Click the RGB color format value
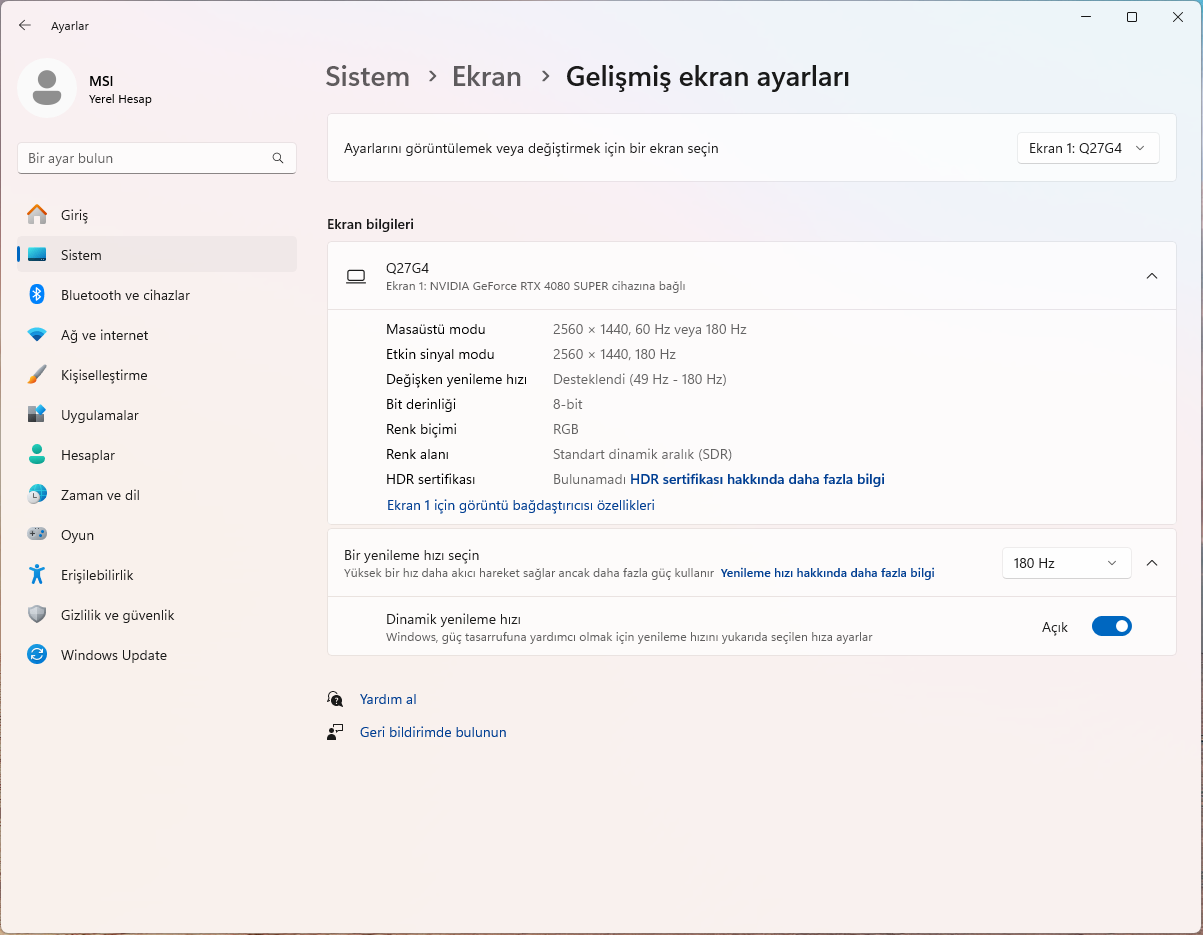This screenshot has width=1203, height=935. coord(566,429)
